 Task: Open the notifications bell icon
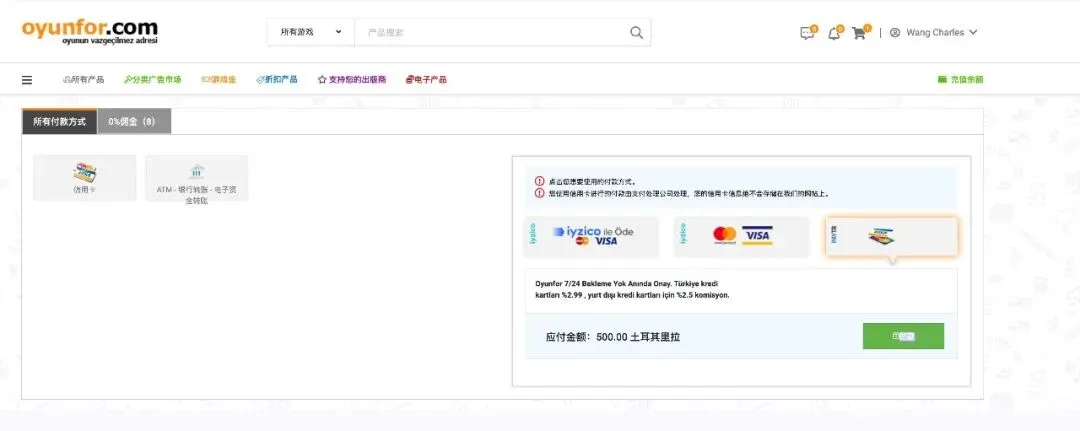(x=834, y=32)
